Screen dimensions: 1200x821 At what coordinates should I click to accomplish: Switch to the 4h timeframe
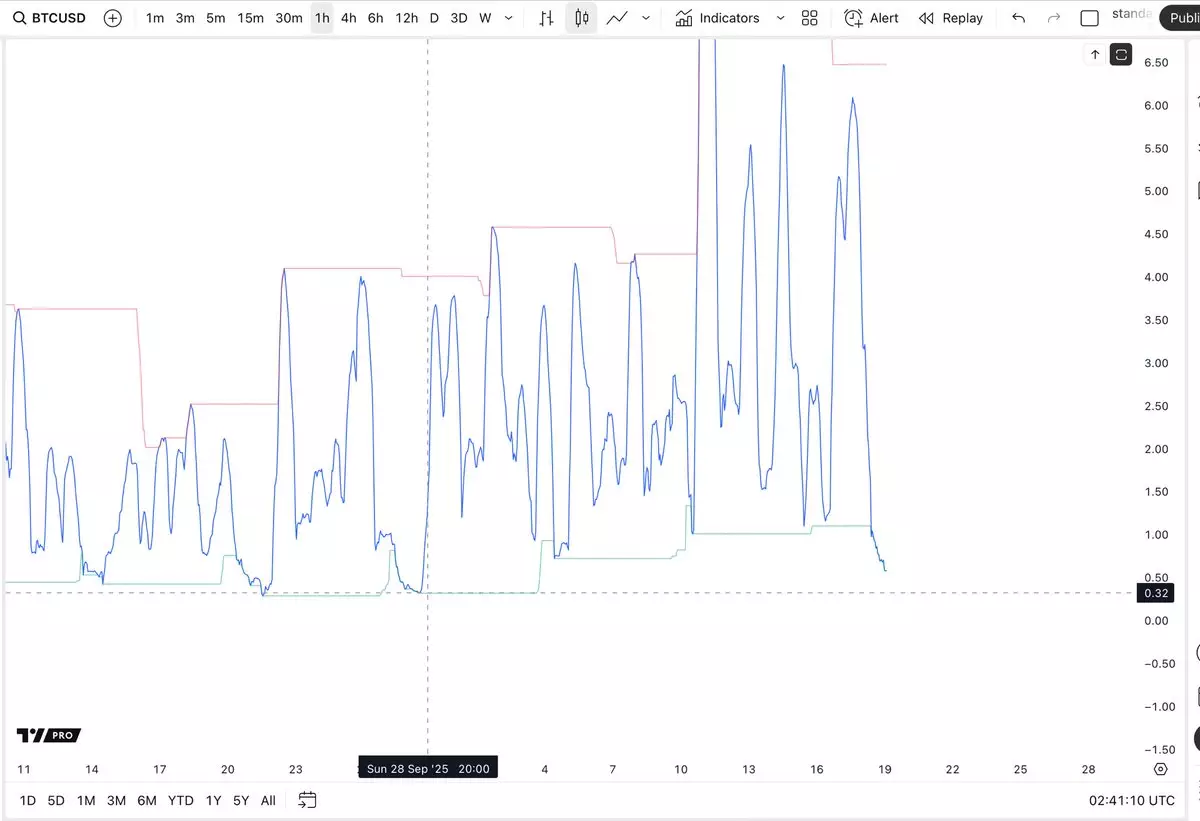[x=348, y=18]
